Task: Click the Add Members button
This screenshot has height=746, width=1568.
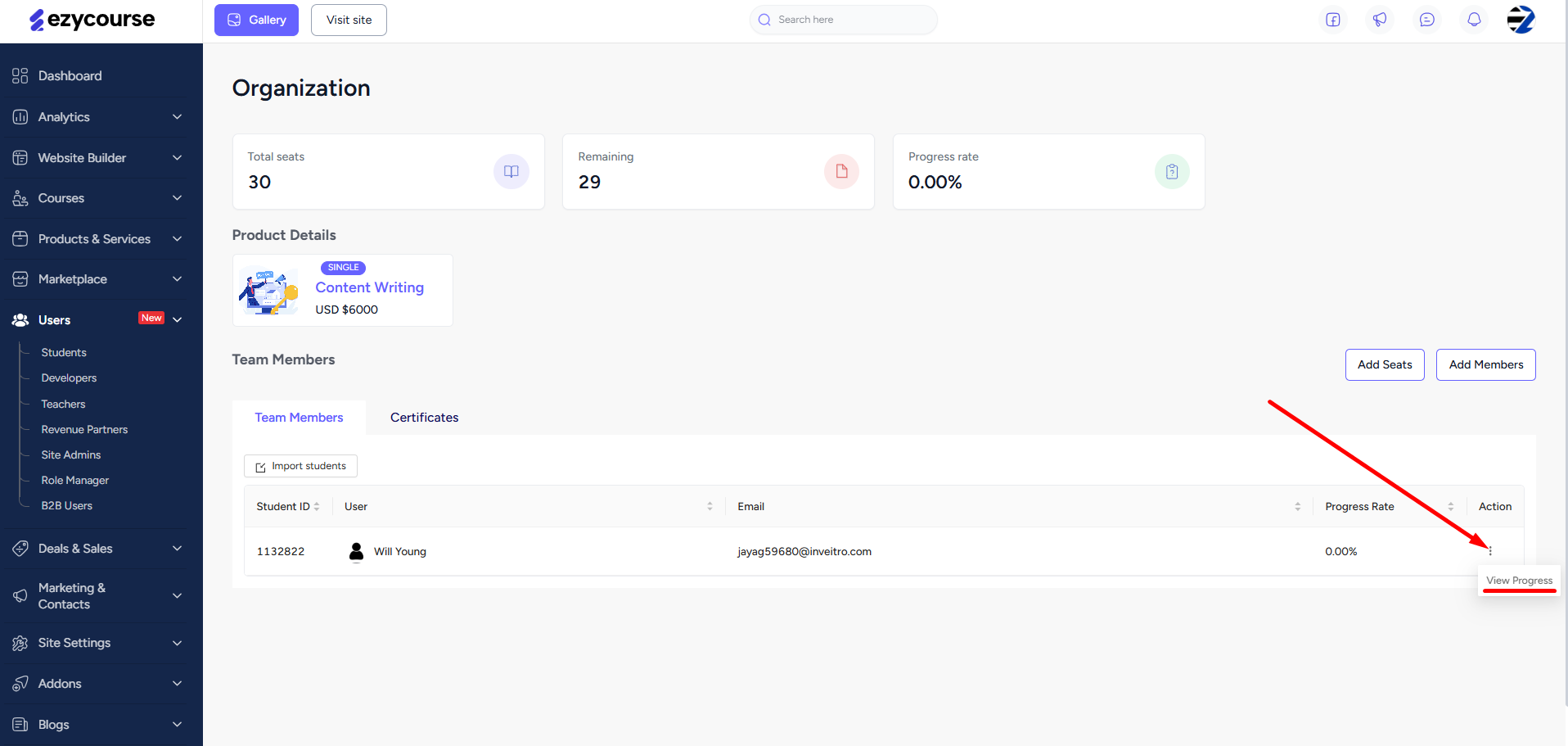Action: (1486, 364)
